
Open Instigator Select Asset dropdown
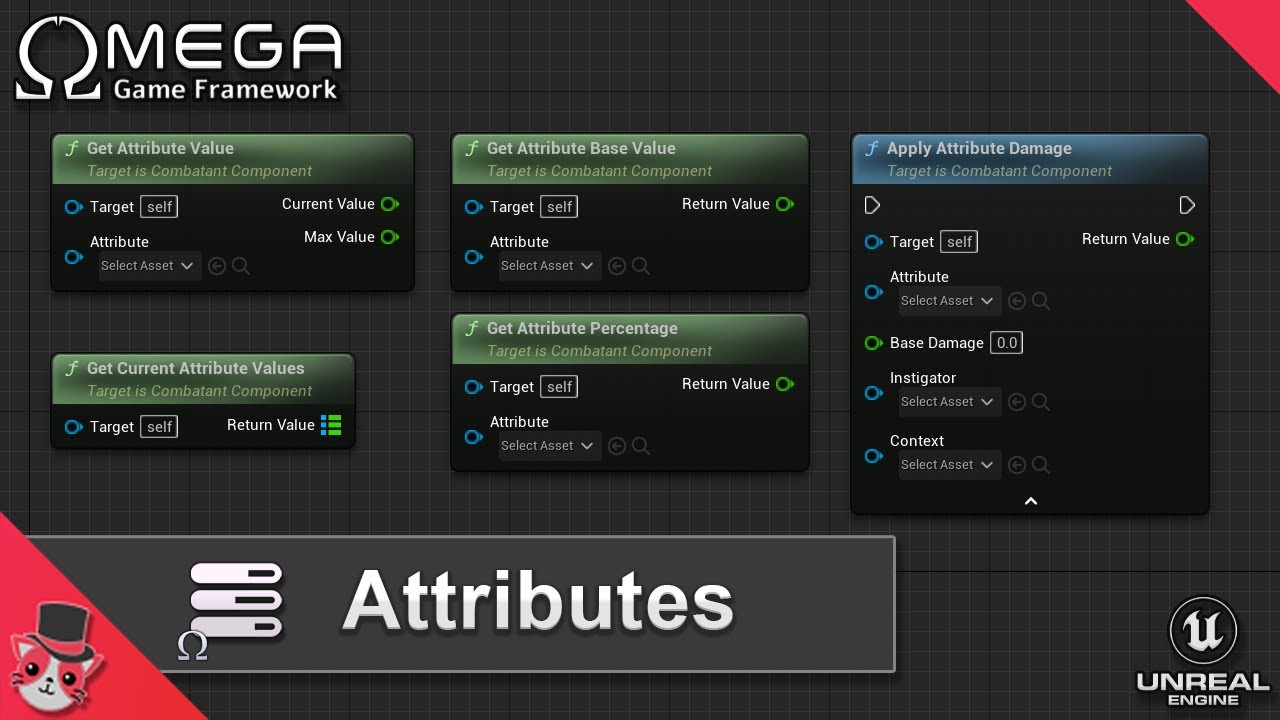point(950,402)
